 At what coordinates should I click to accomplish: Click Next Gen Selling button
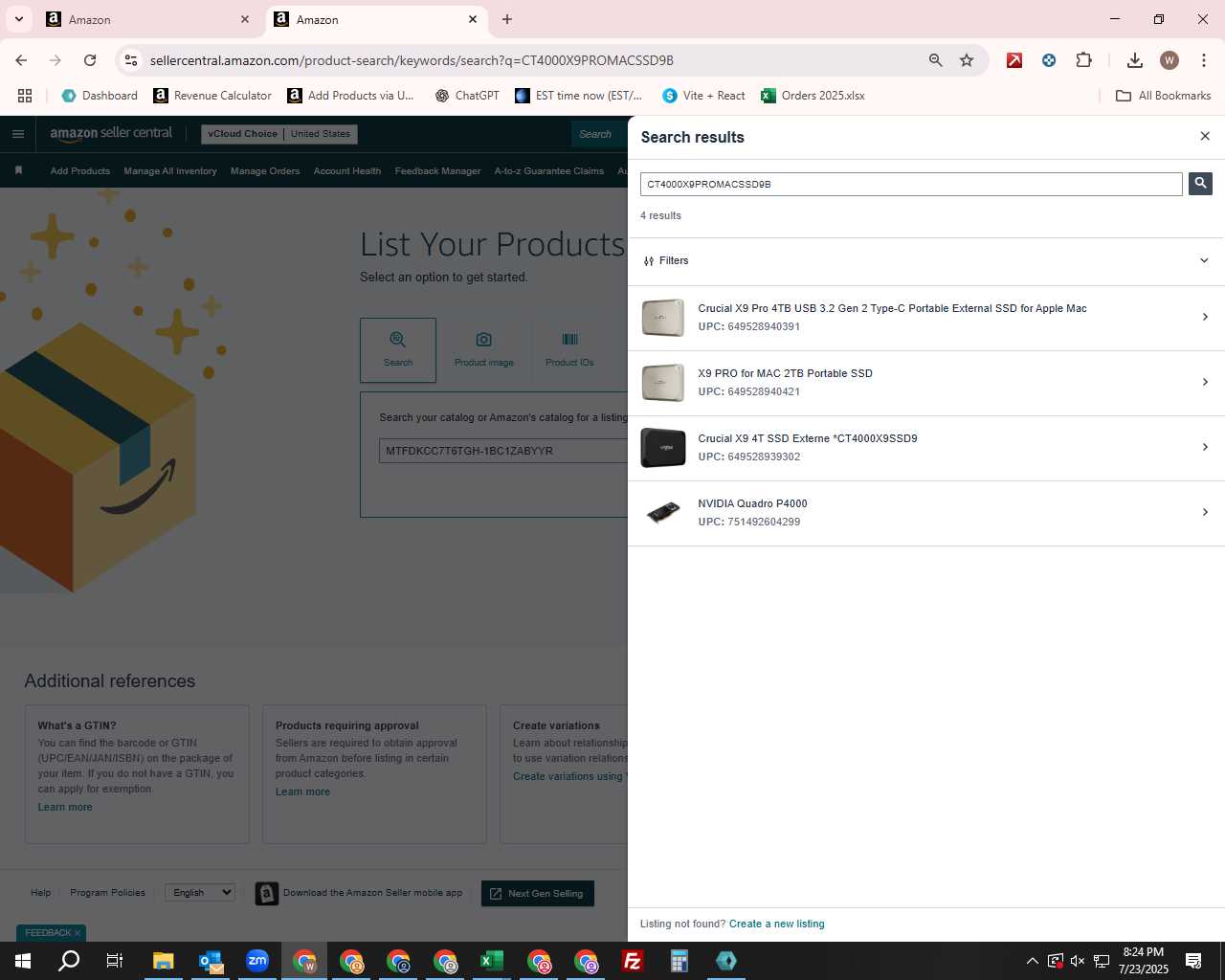pyautogui.click(x=537, y=893)
